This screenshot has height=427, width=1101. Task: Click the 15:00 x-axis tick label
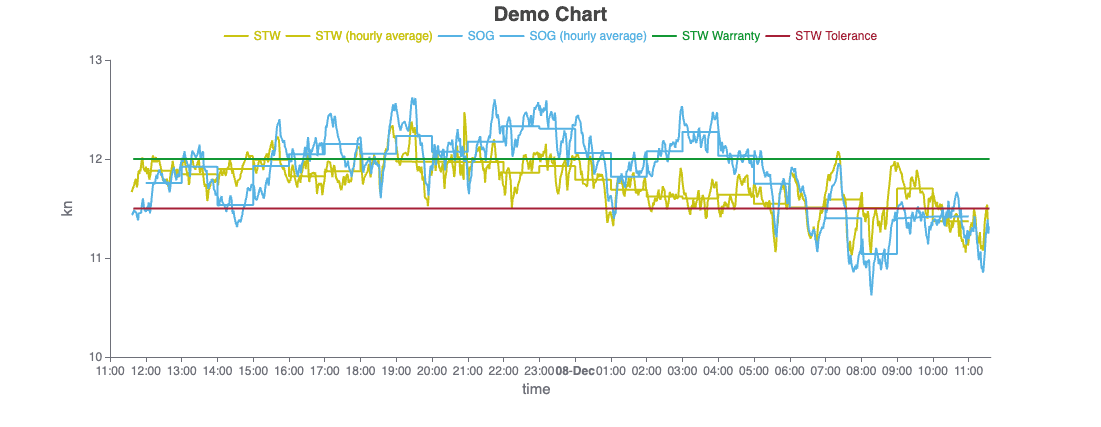(253, 369)
